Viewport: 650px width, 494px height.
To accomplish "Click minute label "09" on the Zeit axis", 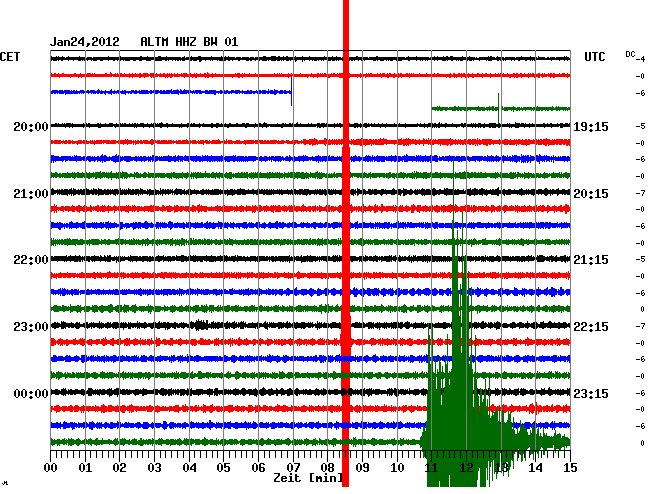I will [362, 468].
